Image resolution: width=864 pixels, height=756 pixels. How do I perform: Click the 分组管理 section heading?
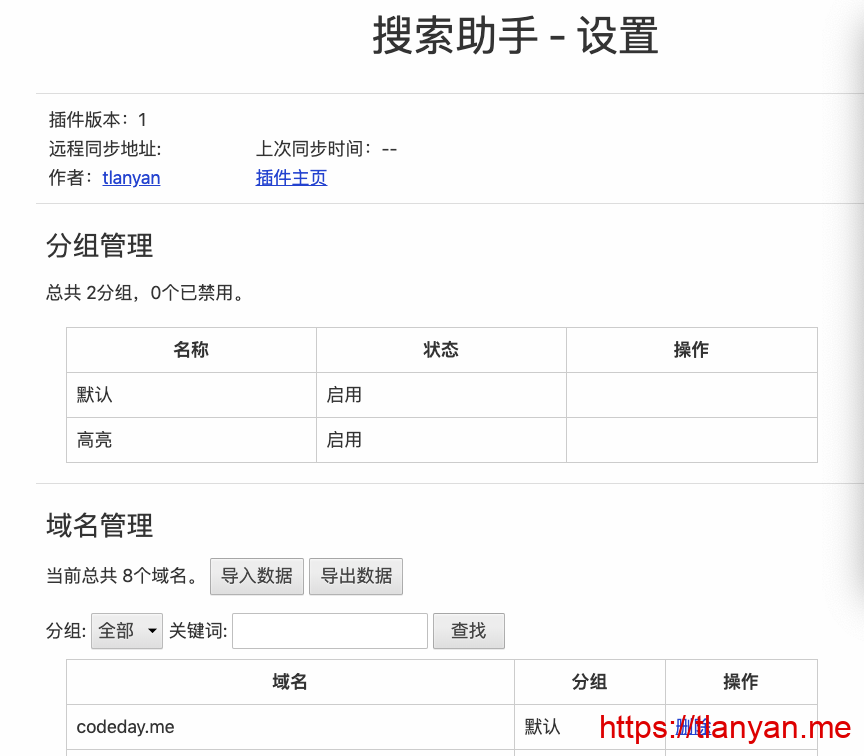tap(100, 245)
